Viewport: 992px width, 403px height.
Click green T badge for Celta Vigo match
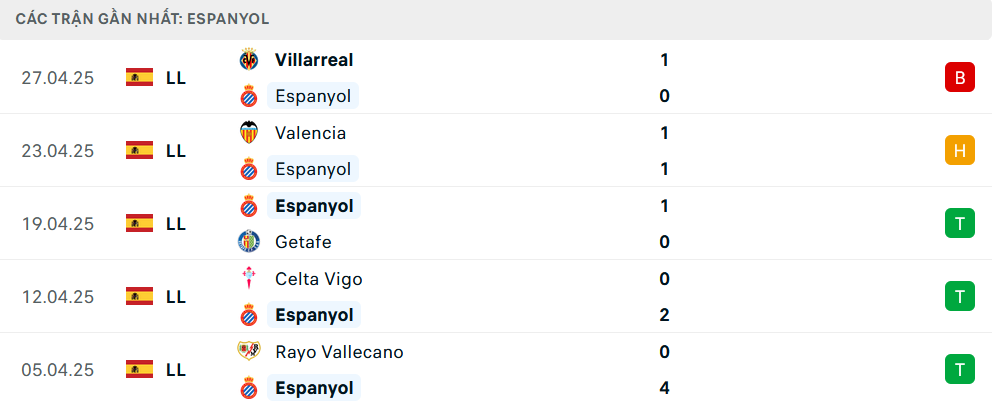(960, 297)
